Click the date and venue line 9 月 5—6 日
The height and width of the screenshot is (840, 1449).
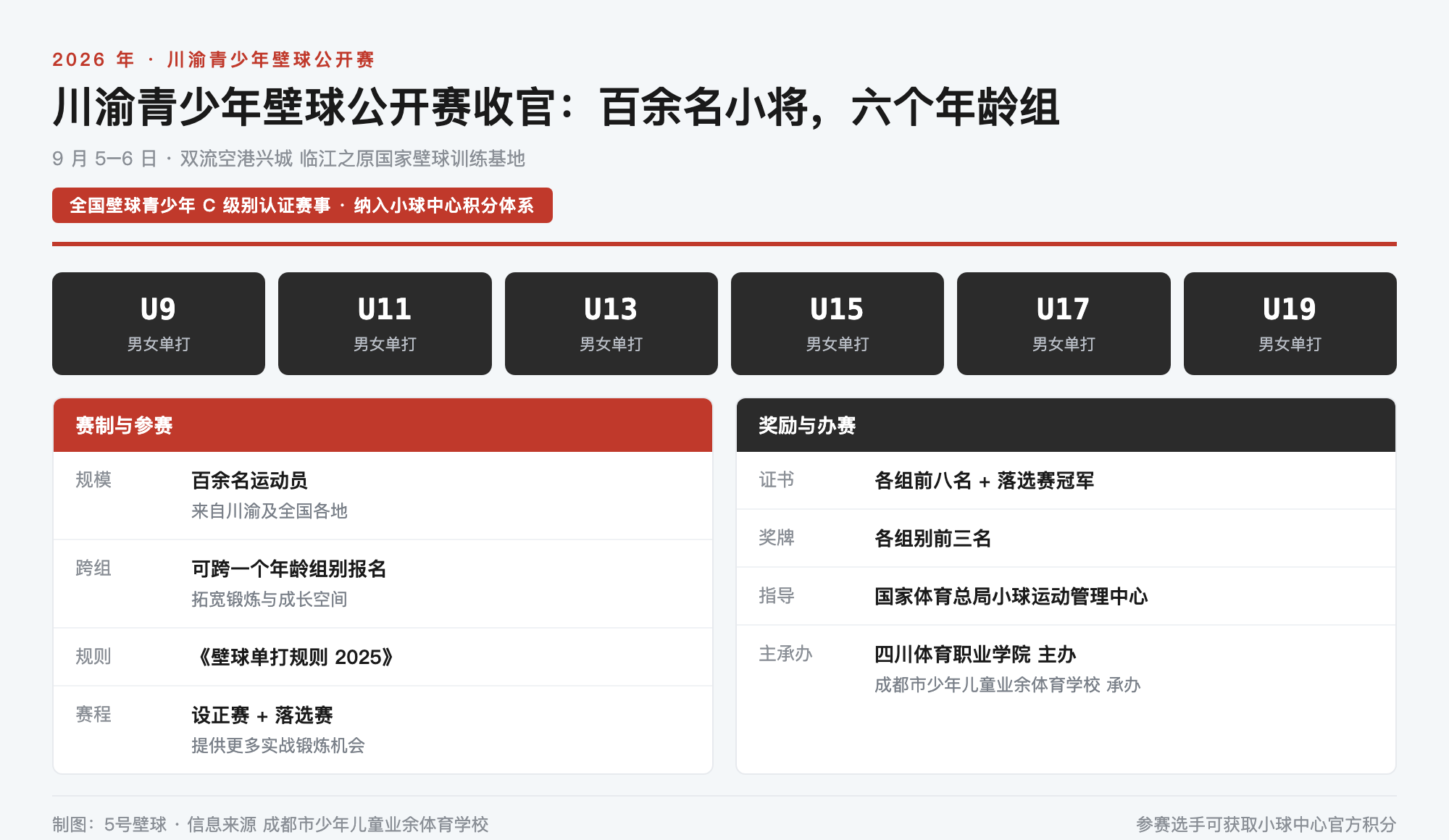(x=288, y=159)
